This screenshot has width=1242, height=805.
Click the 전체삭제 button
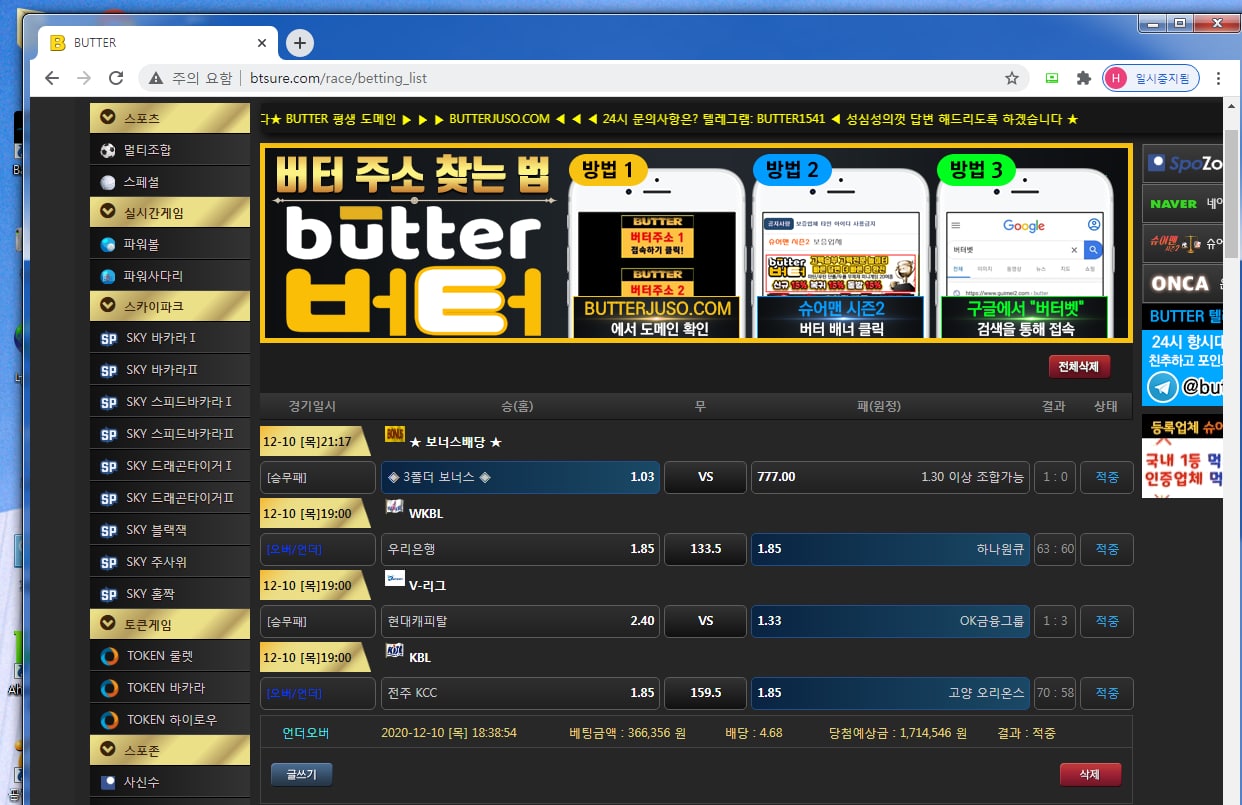[1079, 367]
